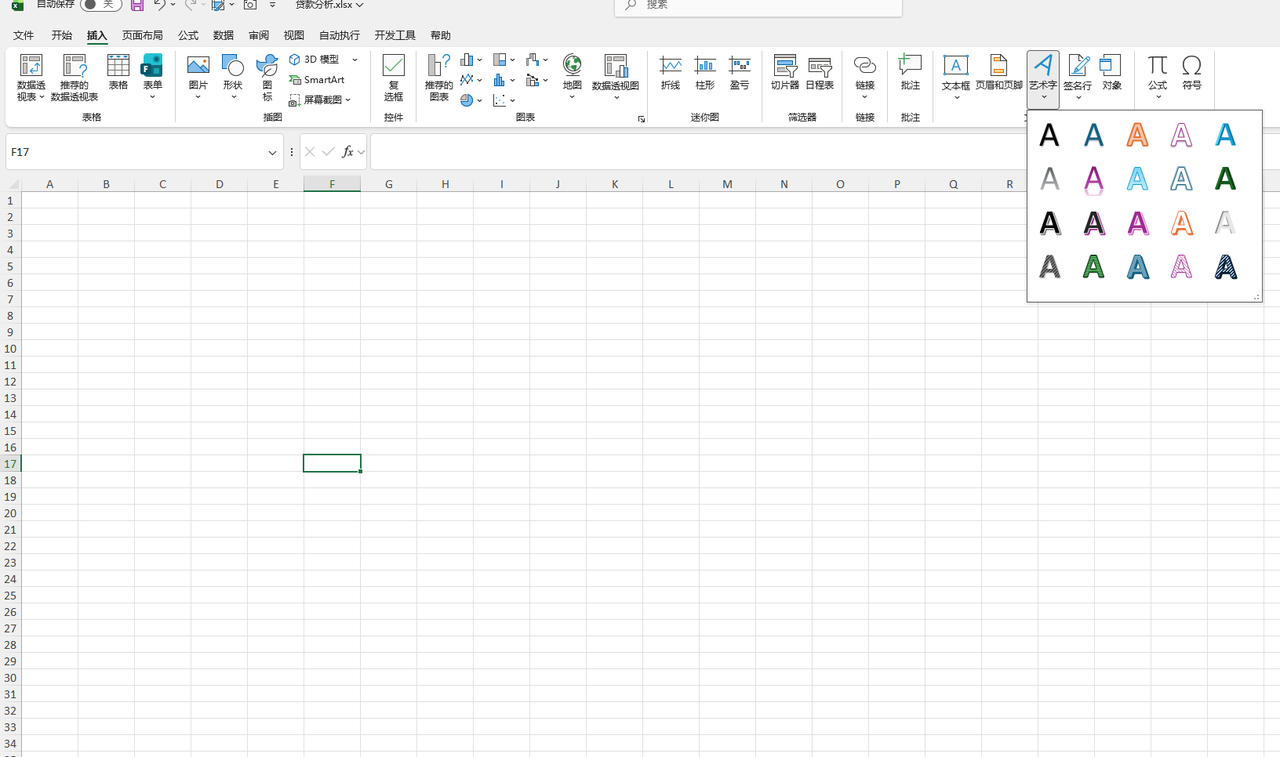Toggle the AutoSave switch
The image size is (1280, 757).
[101, 5]
